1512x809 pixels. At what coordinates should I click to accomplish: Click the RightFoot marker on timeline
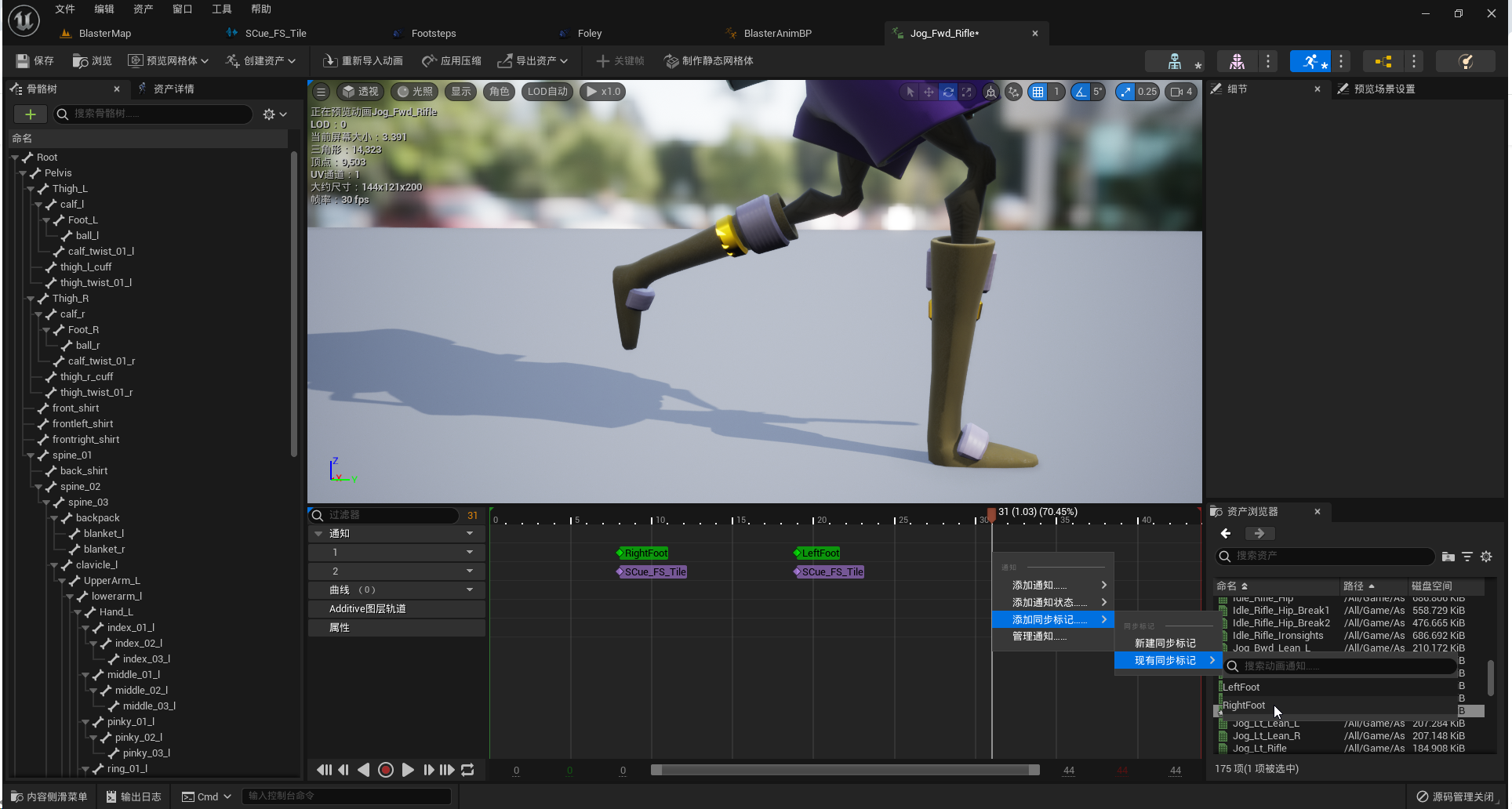(x=645, y=553)
